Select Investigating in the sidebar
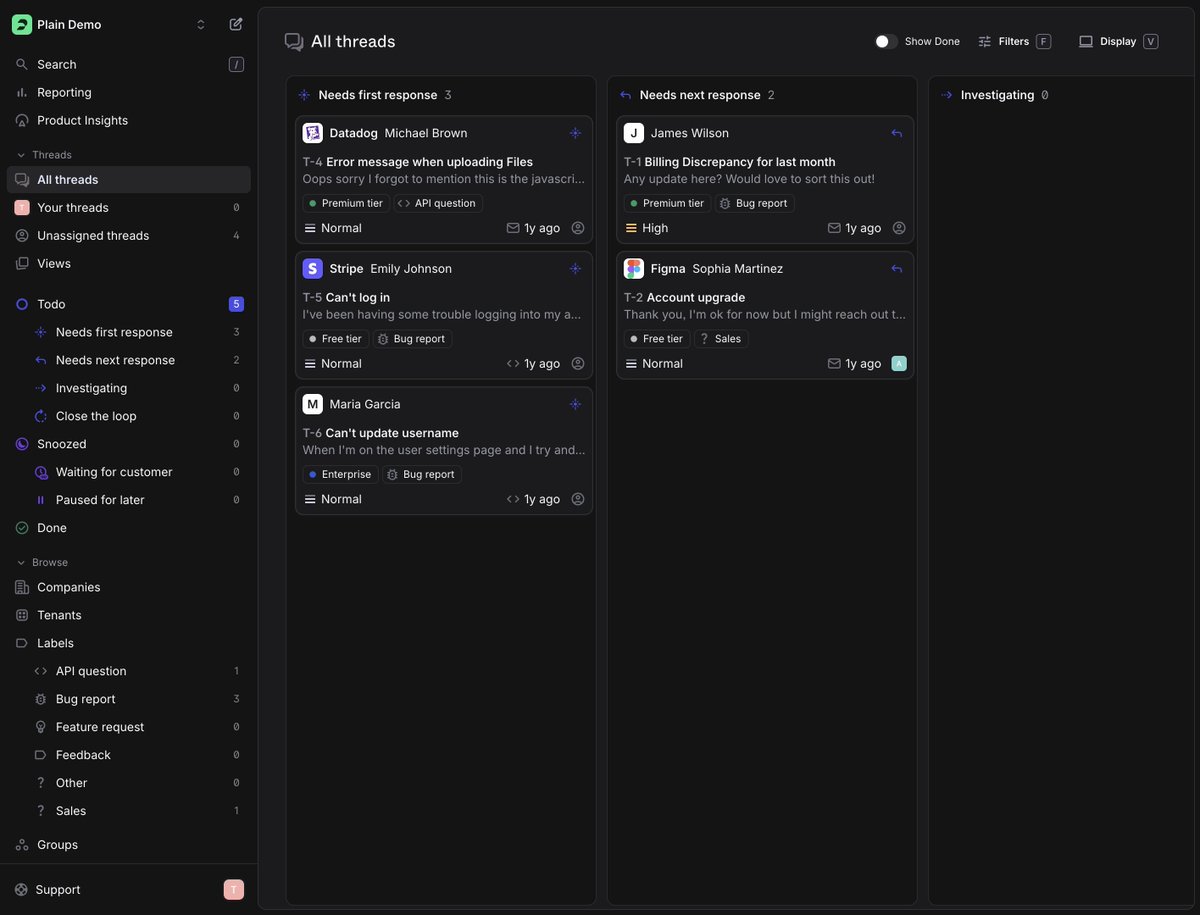Viewport: 1200px width, 915px height. [138, 388]
